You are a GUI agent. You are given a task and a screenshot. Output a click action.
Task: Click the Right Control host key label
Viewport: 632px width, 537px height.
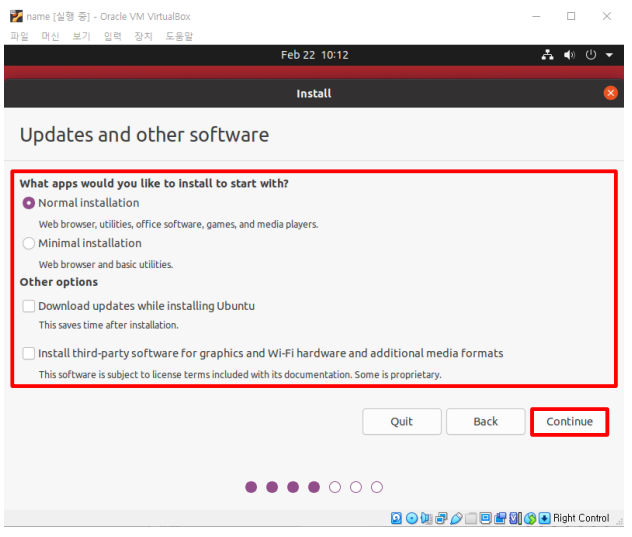coord(581,518)
